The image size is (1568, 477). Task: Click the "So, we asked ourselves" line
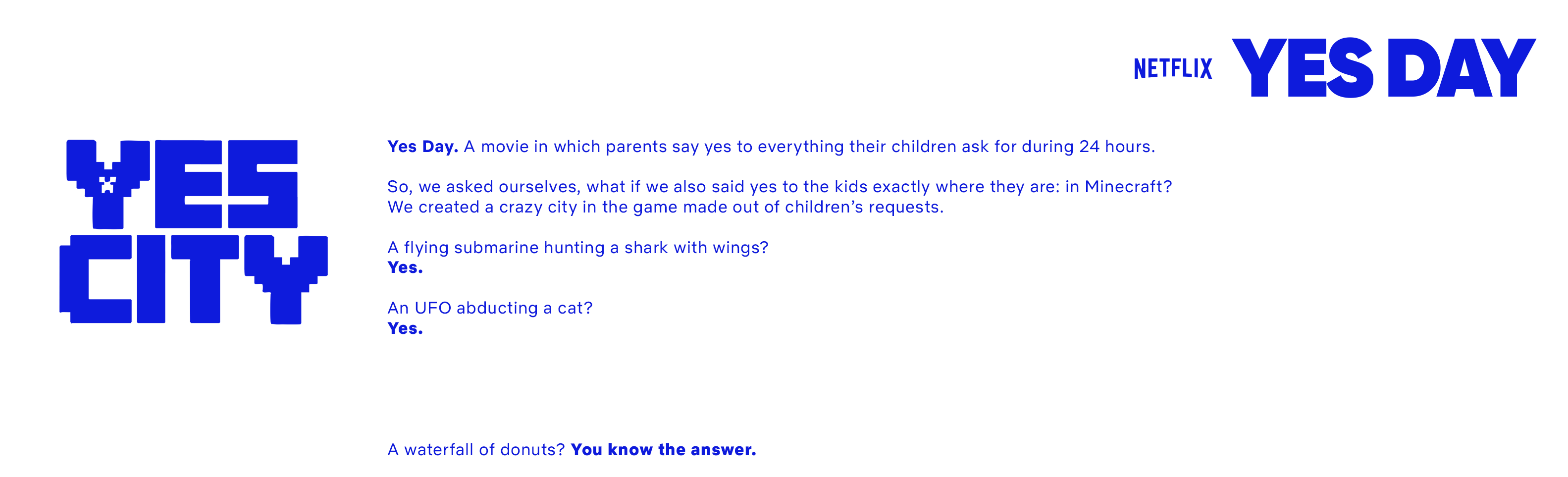[x=779, y=187]
